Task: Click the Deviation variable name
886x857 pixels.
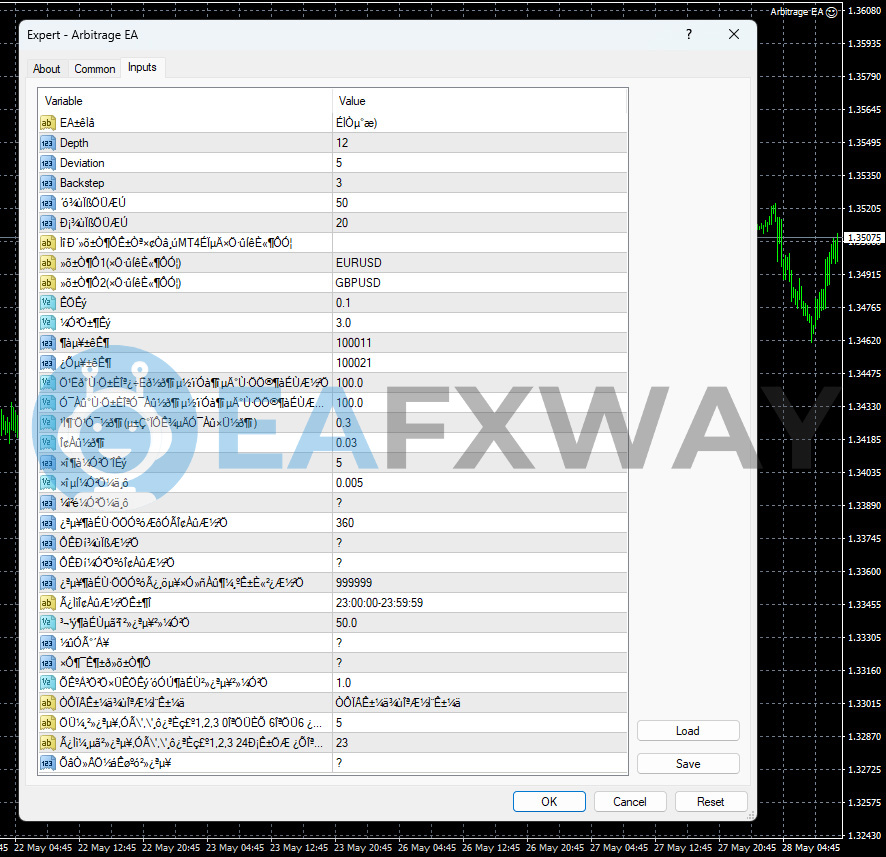Action: pyautogui.click(x=82, y=163)
